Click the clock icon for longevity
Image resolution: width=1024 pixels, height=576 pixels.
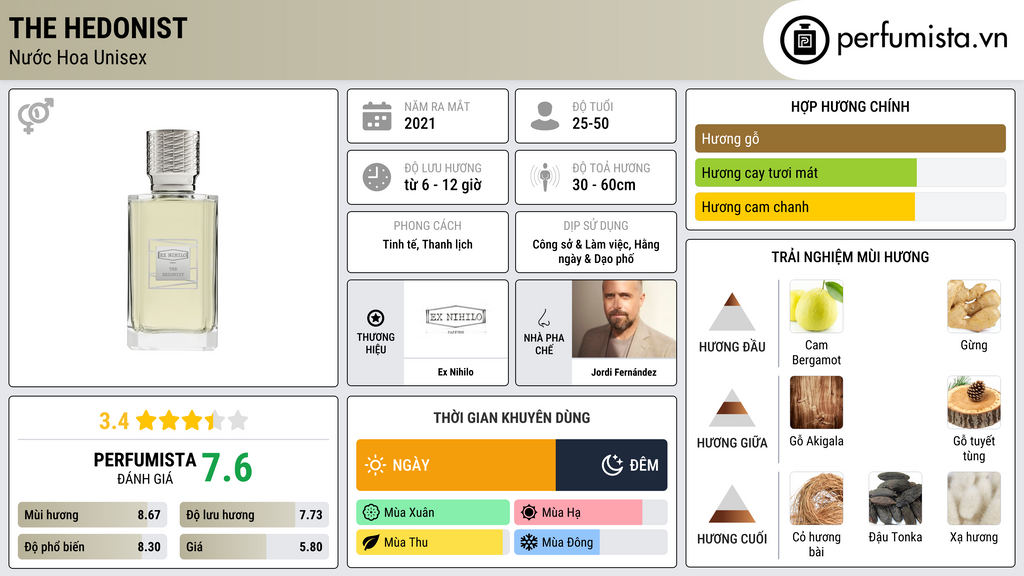[x=377, y=177]
